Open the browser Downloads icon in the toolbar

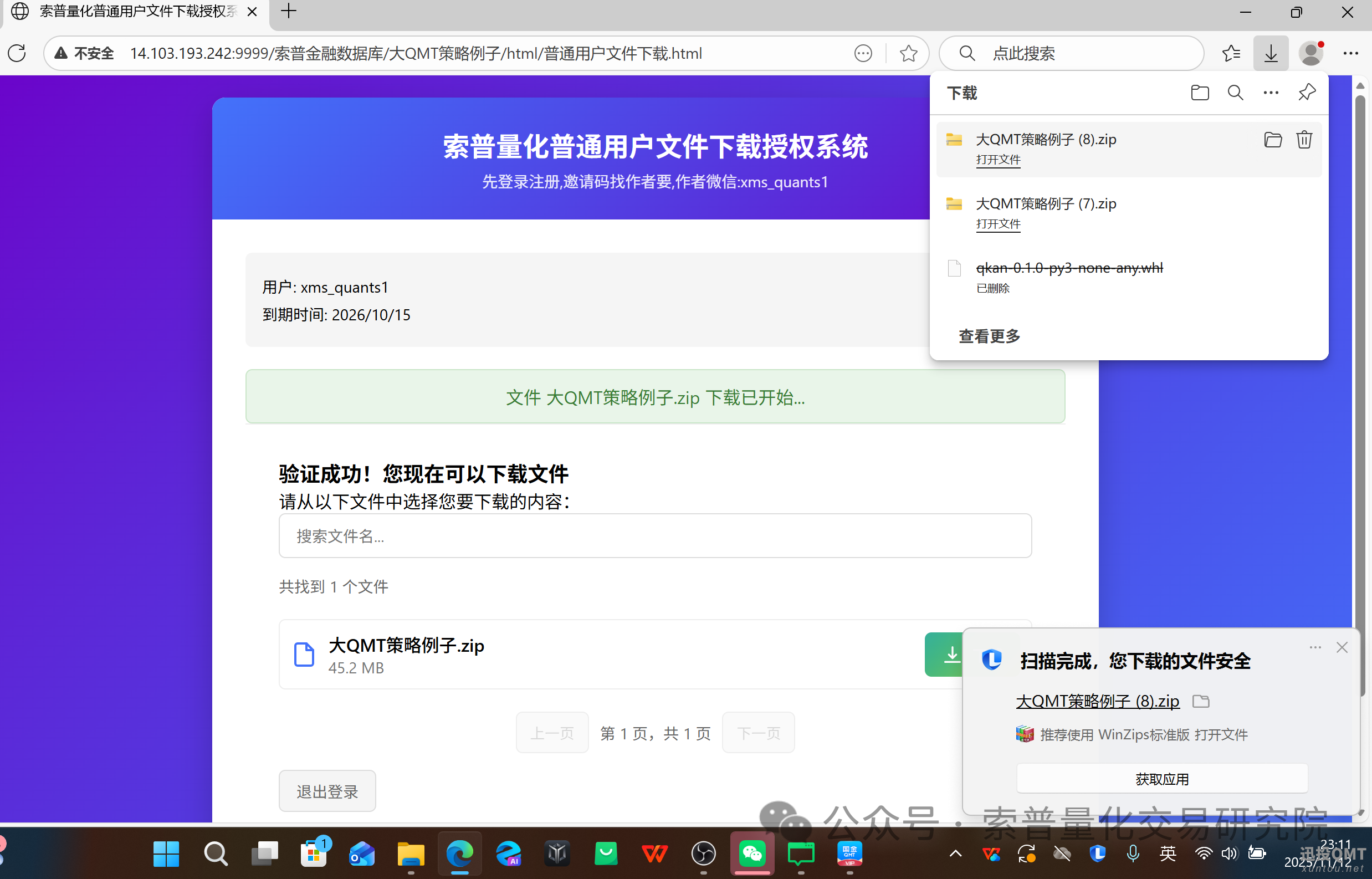pyautogui.click(x=1270, y=53)
